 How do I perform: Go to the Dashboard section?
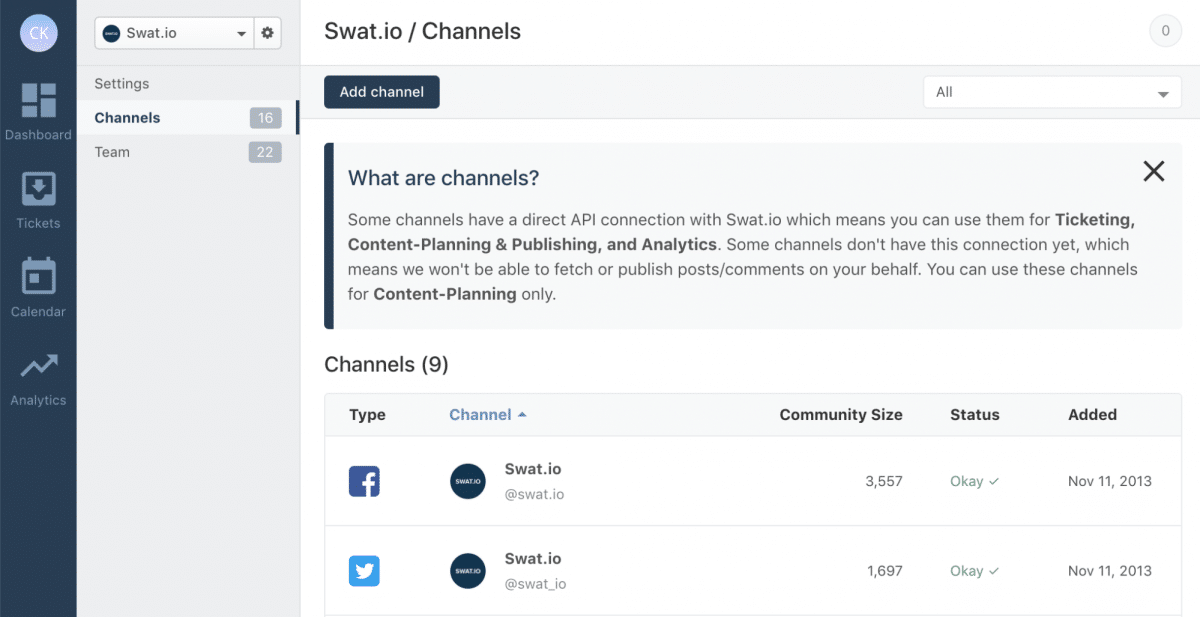pyautogui.click(x=38, y=112)
